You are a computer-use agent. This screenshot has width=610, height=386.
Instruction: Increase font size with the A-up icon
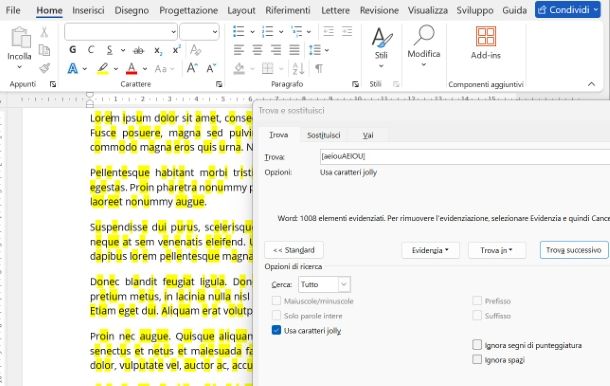pyautogui.click(x=192, y=68)
